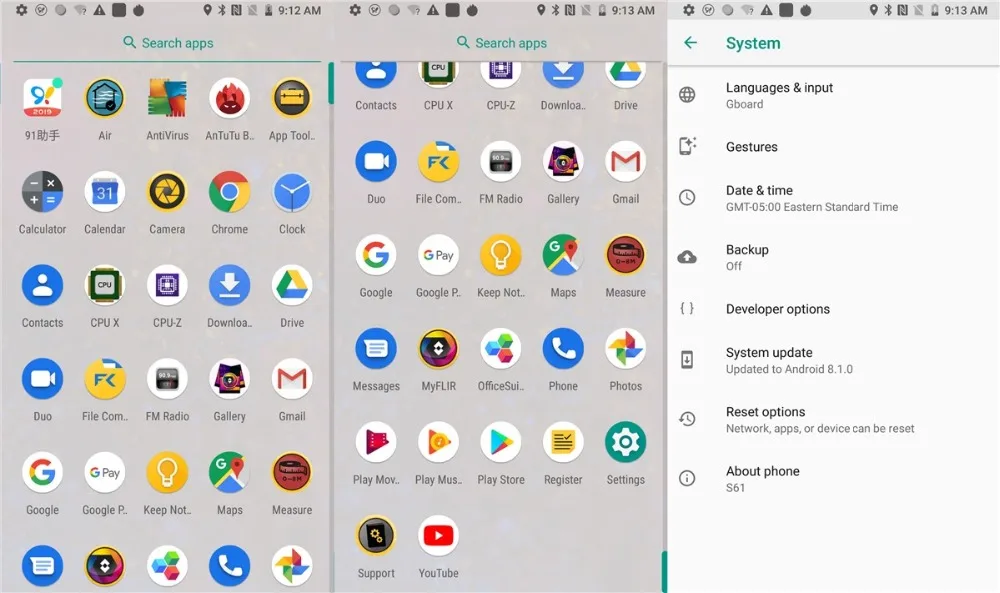The height and width of the screenshot is (593, 1000).
Task: Click the "GMT-05:00 Eastern Standard Time" text
Action: (x=812, y=207)
